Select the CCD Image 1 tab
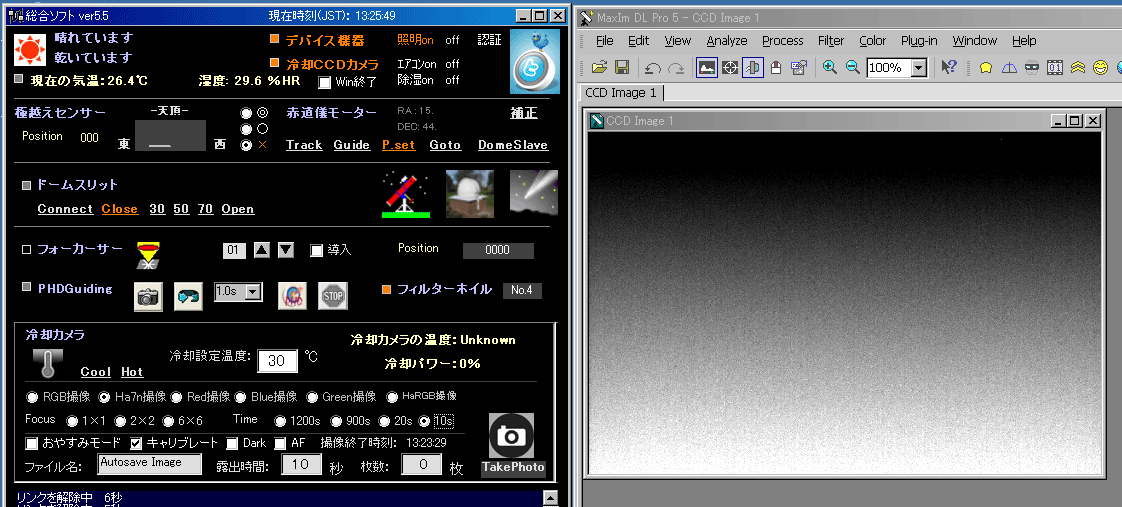1122x507 pixels. pyautogui.click(x=620, y=93)
